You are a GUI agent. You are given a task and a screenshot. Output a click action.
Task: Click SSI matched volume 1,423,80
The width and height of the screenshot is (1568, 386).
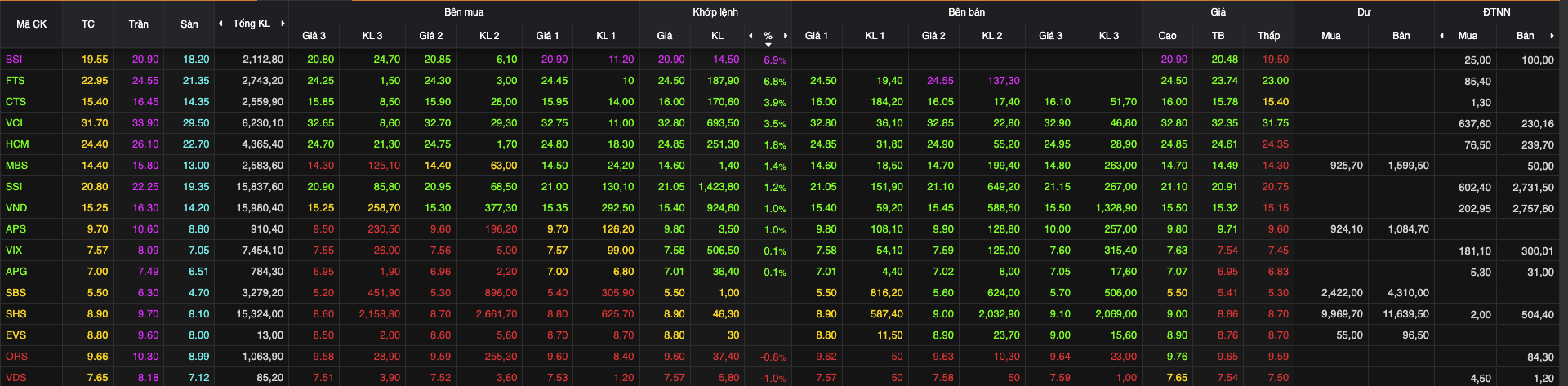tap(719, 187)
